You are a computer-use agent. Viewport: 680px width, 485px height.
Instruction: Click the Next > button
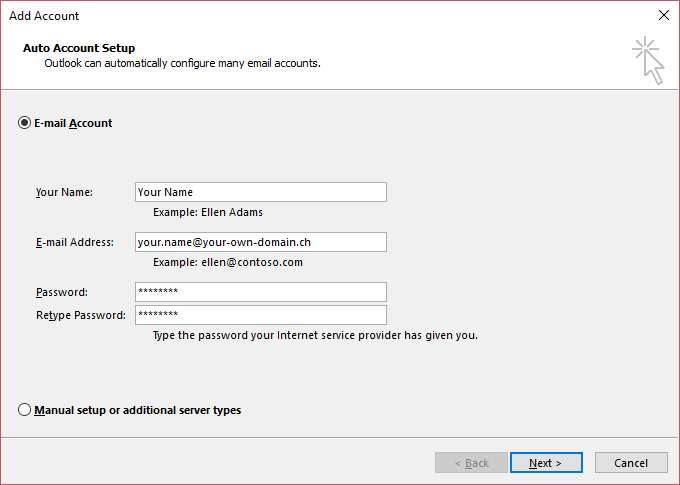[x=546, y=463]
